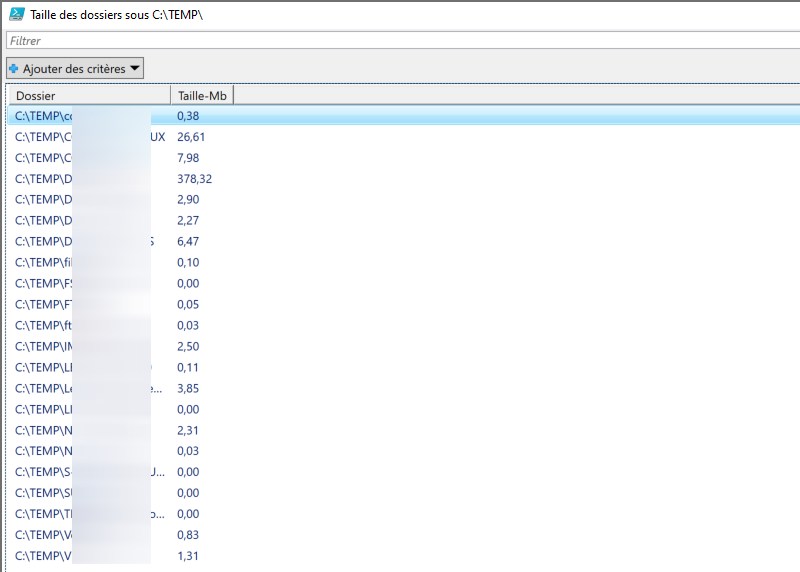Viewport: 800px width, 572px height.
Task: Select the size value 26,61
Action: tap(191, 137)
